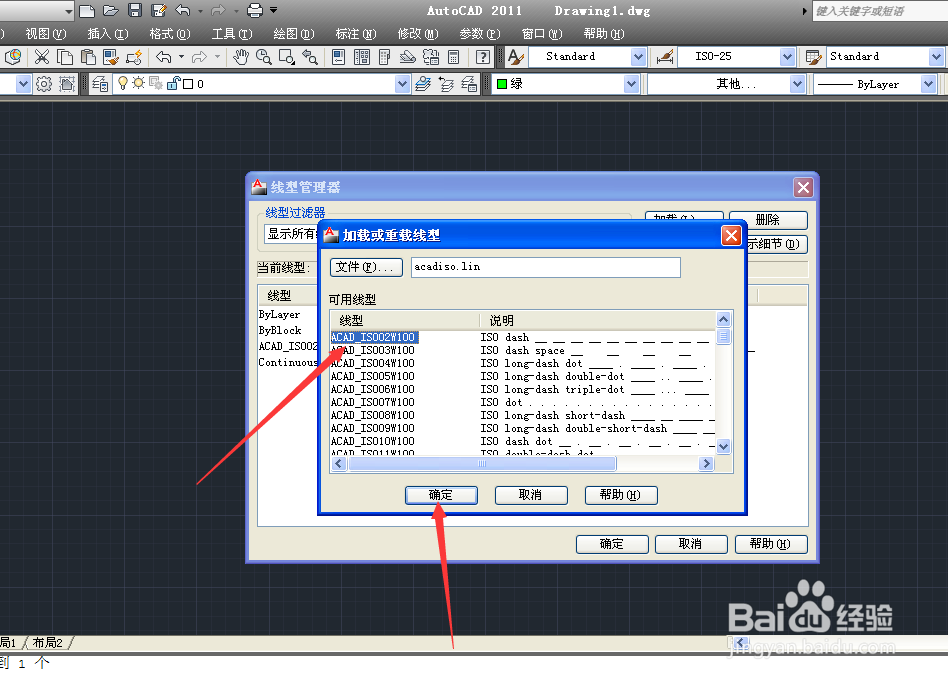This screenshot has height=680, width=948.
Task: Open the workspace switching dropdown arrow
Action: [x=23, y=84]
